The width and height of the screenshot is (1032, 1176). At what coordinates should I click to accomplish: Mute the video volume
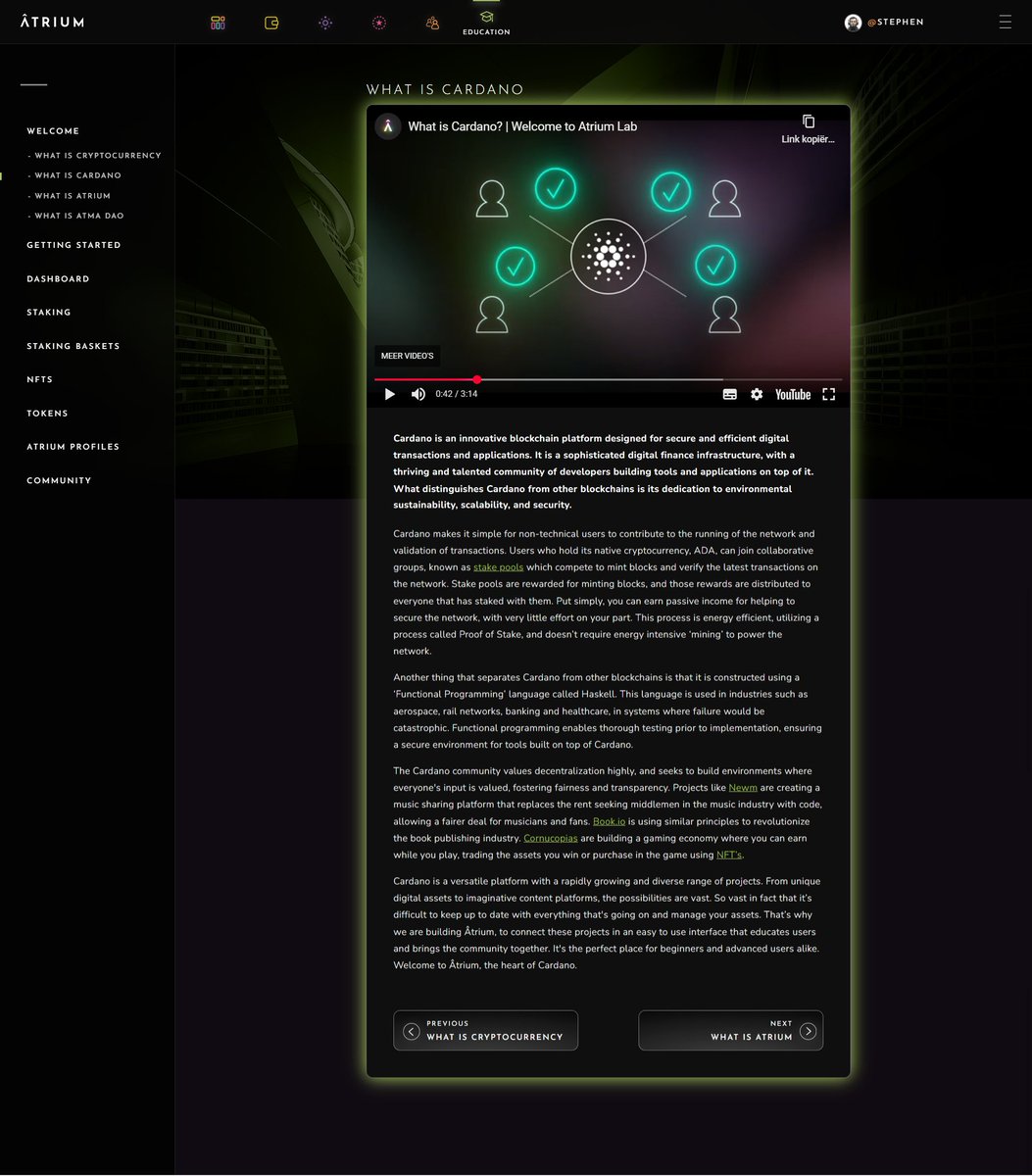[418, 394]
